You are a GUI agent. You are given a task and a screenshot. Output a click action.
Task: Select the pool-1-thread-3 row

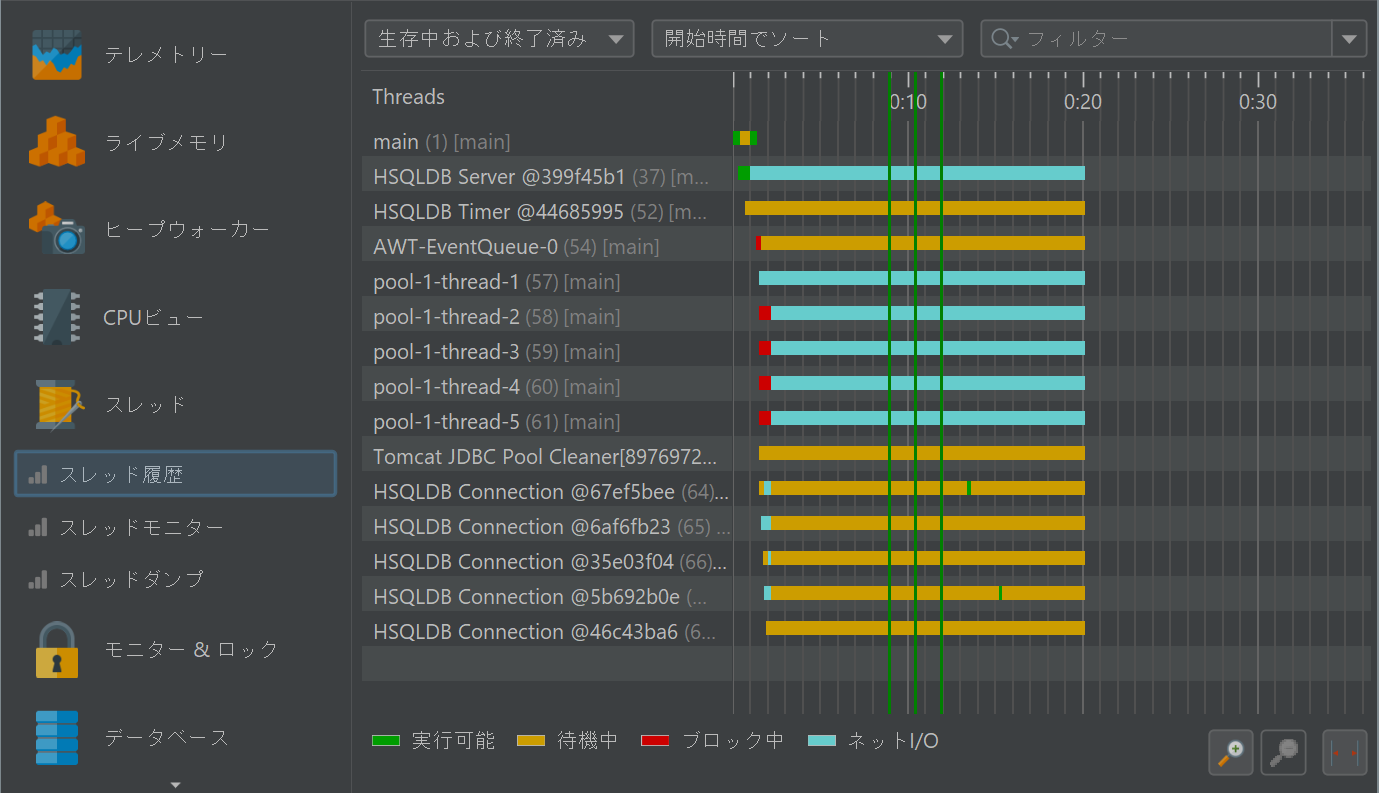point(866,349)
